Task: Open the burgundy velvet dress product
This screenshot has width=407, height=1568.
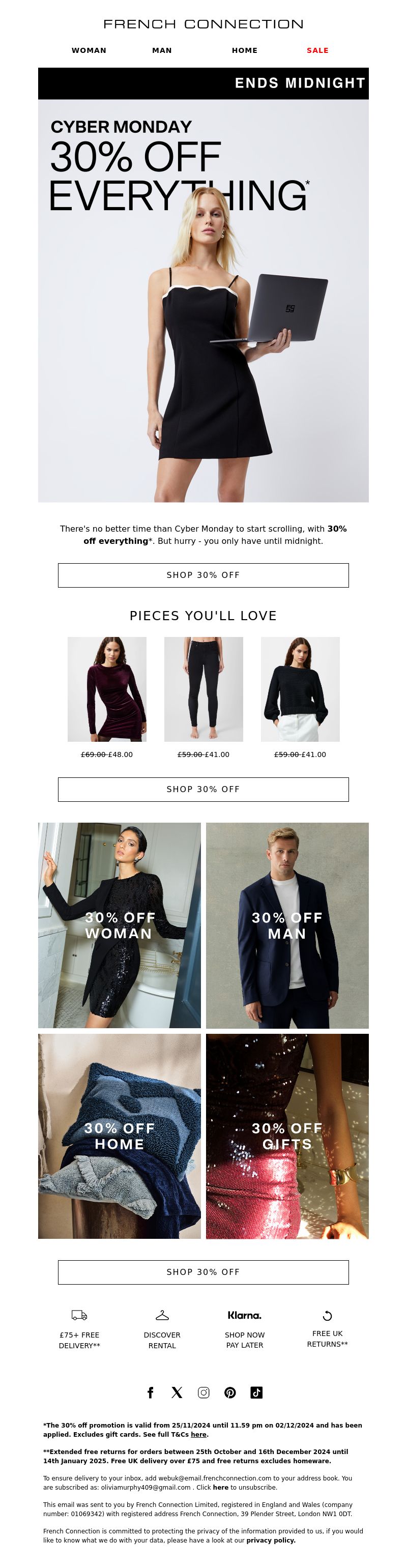Action: tap(107, 689)
